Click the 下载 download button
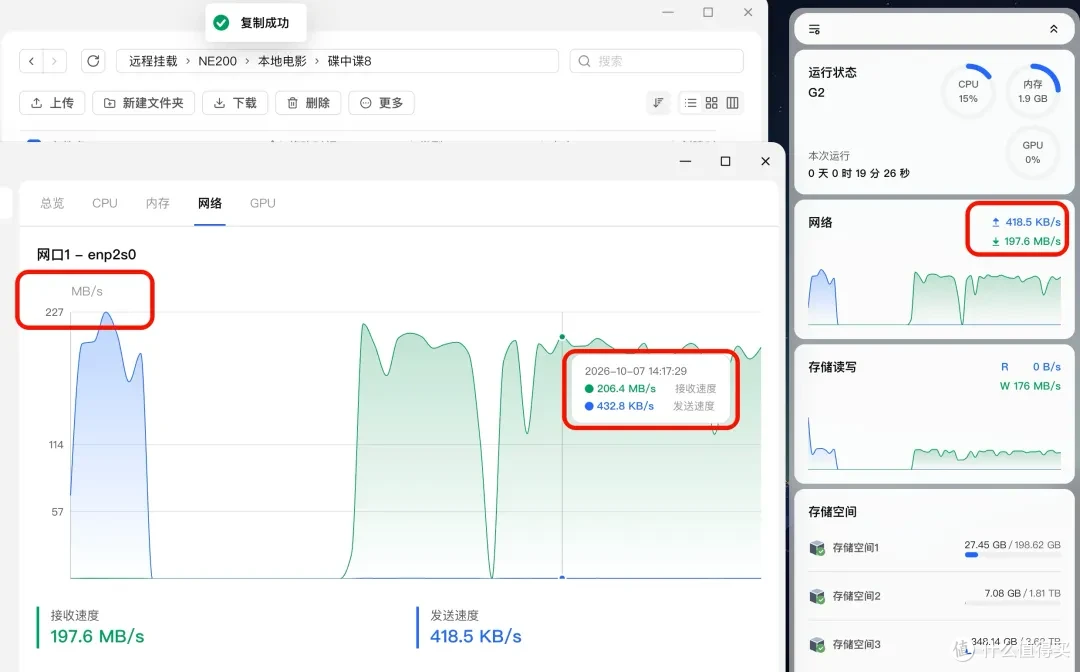1080x672 pixels. [x=235, y=103]
